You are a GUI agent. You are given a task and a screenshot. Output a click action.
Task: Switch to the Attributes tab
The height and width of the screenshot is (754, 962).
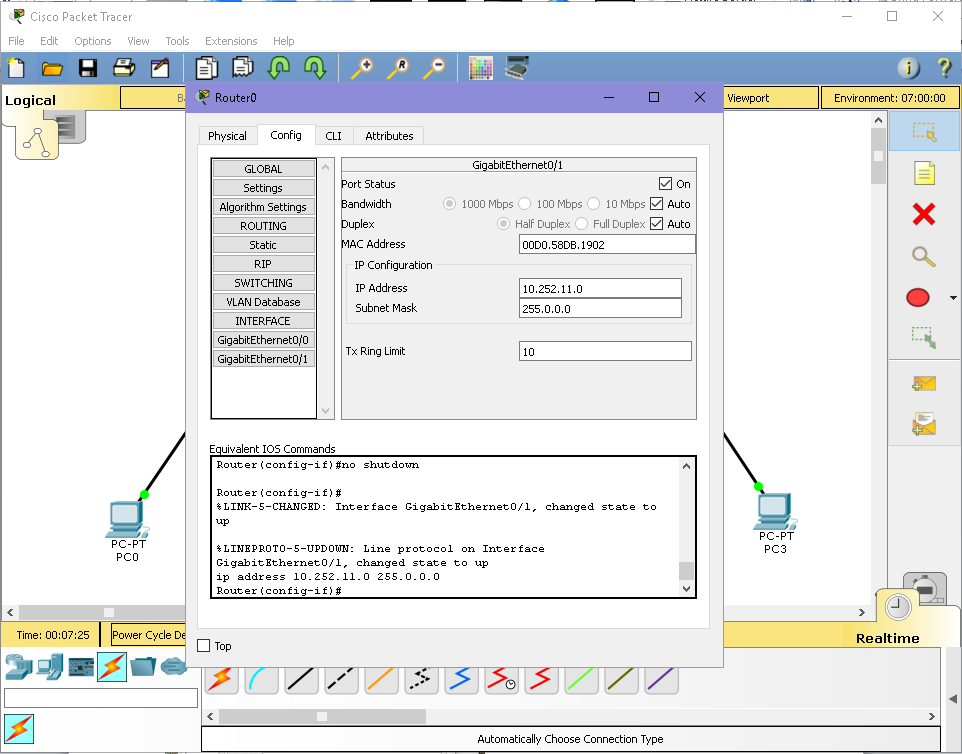click(x=389, y=136)
